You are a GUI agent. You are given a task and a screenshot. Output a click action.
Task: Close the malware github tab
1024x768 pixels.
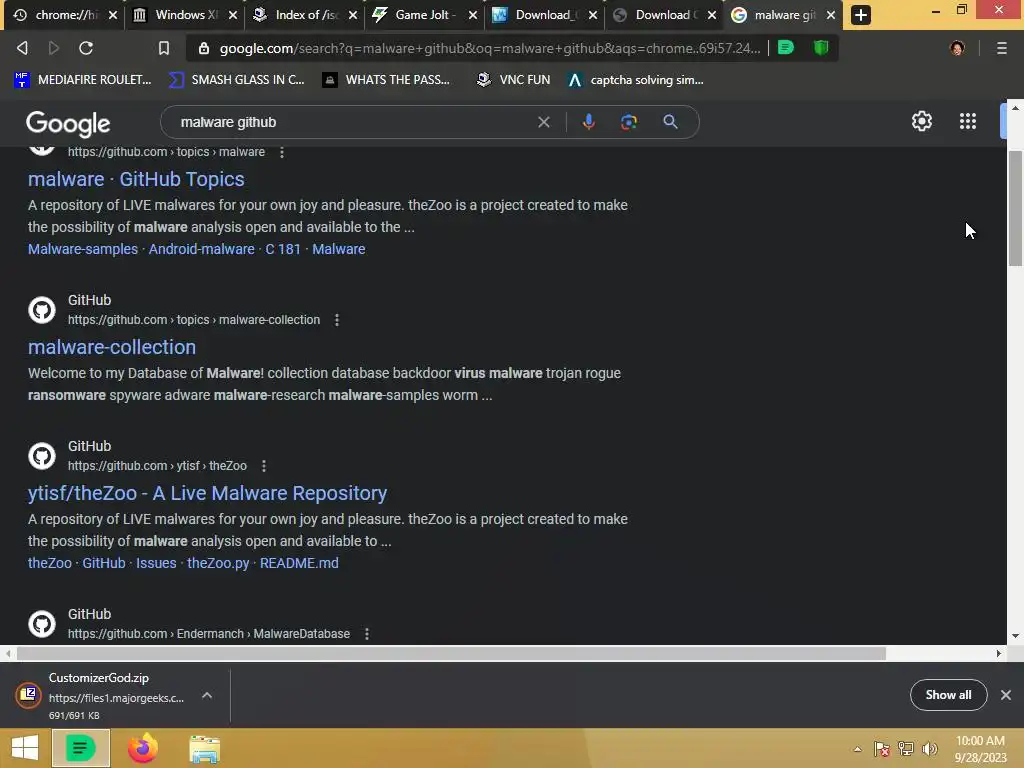tap(831, 15)
